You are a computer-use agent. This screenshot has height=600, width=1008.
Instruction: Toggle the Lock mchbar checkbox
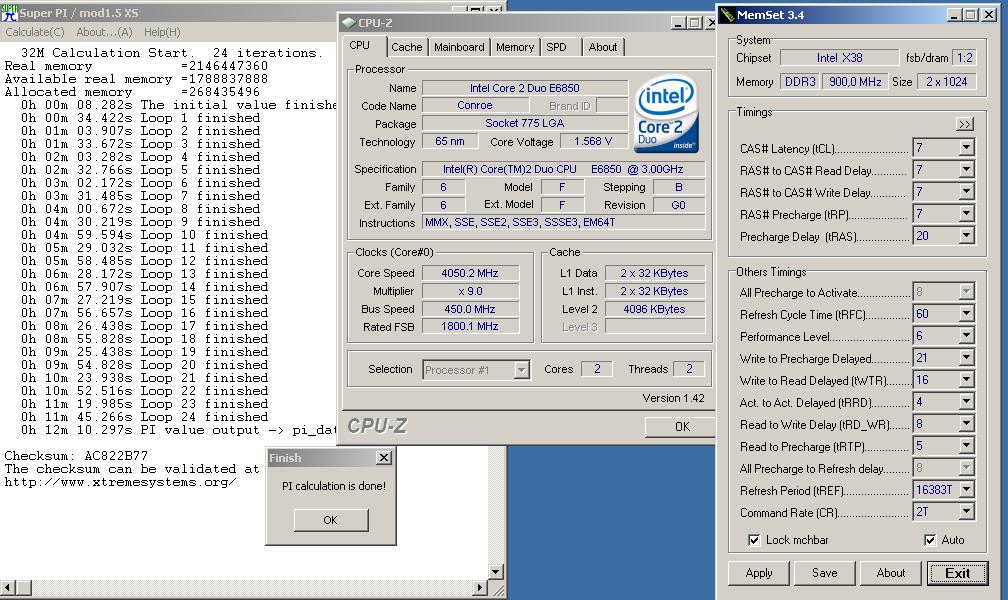pos(754,540)
